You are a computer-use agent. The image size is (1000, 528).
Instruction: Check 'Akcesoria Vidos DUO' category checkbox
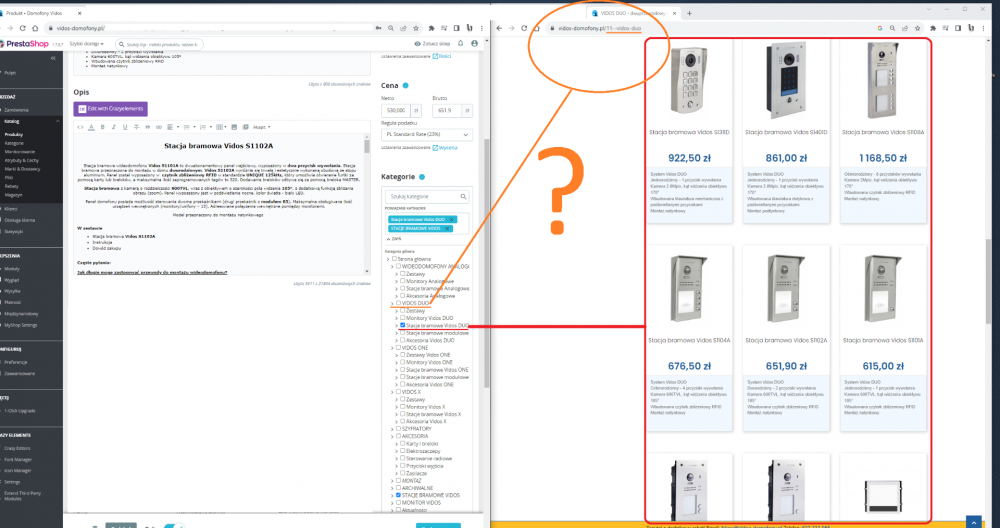[x=402, y=340]
